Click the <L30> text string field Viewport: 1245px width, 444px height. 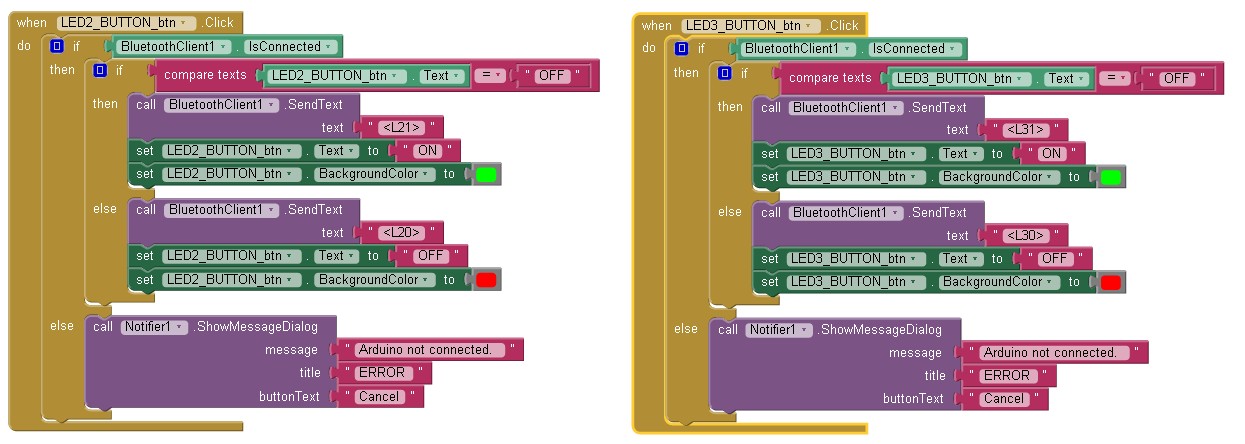coord(1027,235)
